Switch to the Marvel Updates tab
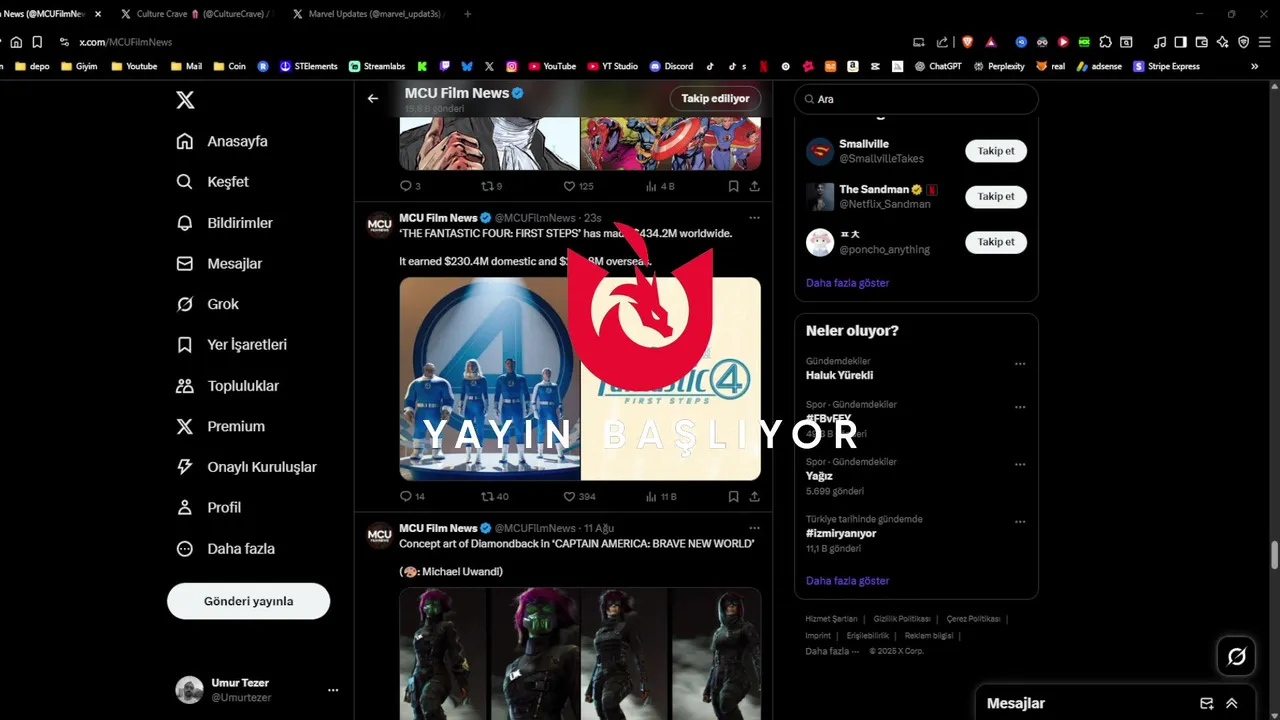Image resolution: width=1280 pixels, height=720 pixels. click(x=366, y=14)
